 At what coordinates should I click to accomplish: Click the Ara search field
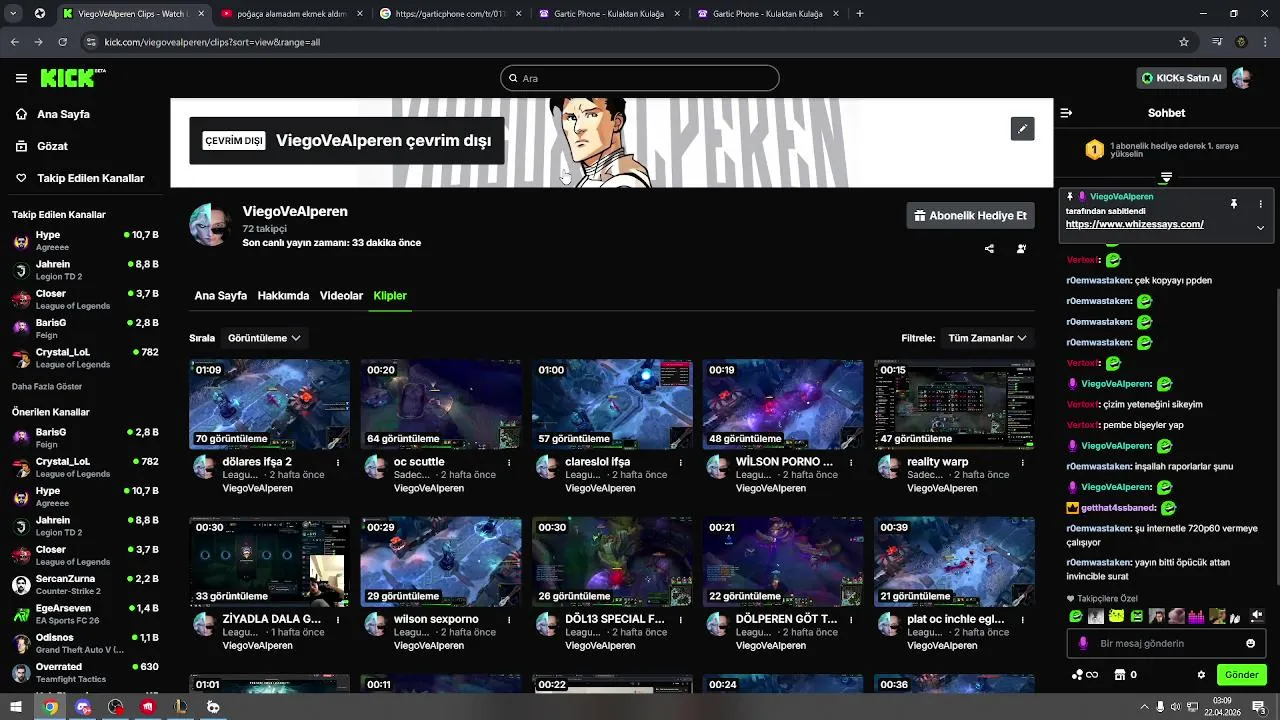pyautogui.click(x=640, y=78)
